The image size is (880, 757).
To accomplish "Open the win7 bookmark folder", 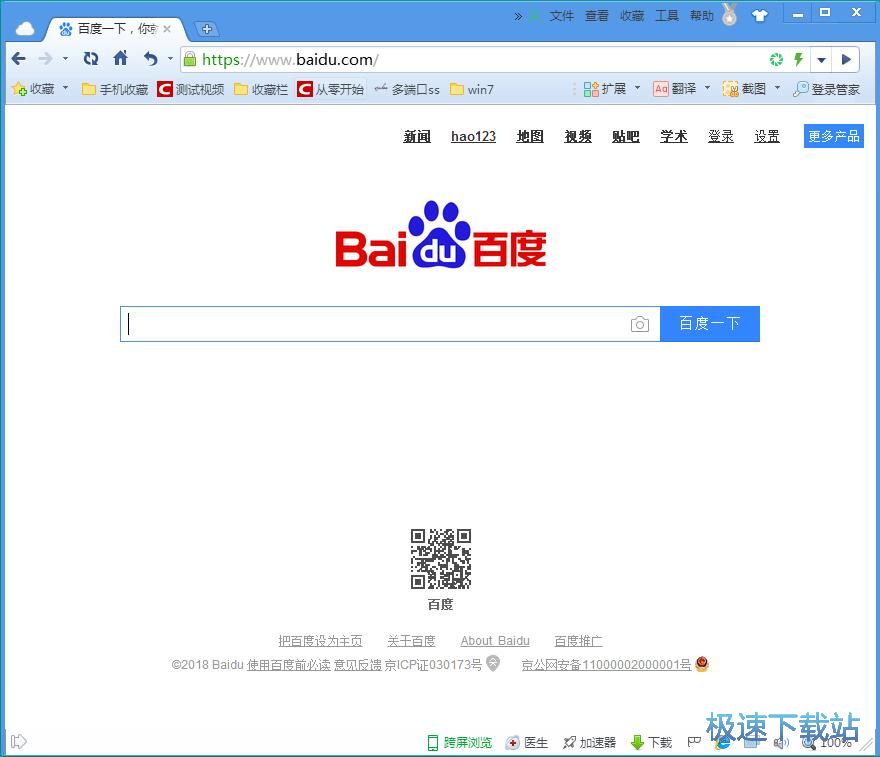I will point(472,89).
